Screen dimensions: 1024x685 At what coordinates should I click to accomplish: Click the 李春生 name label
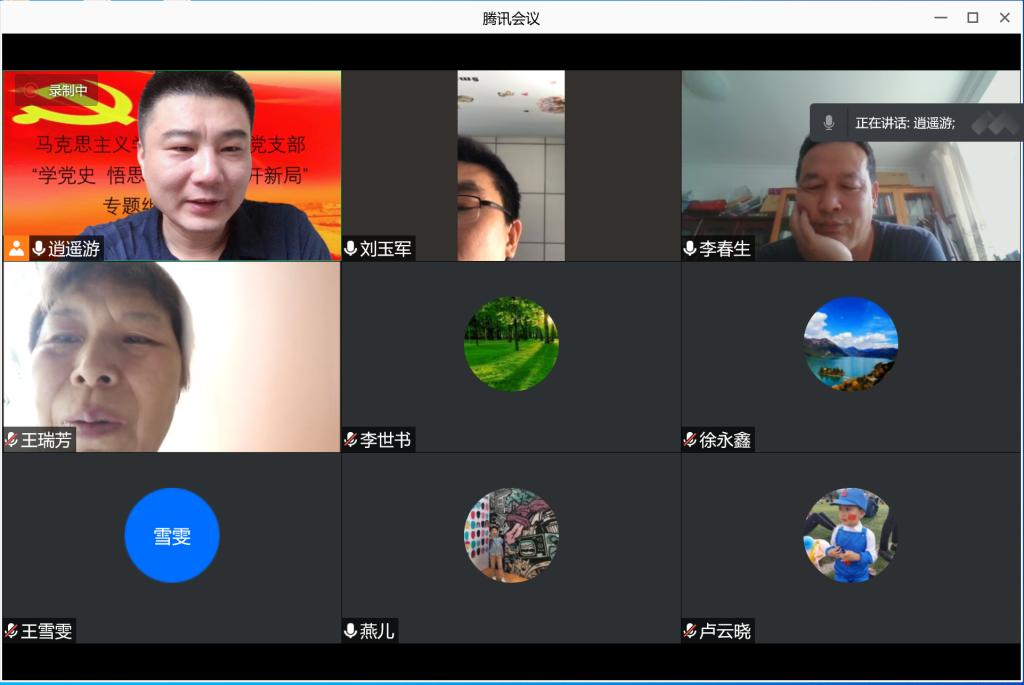click(725, 249)
